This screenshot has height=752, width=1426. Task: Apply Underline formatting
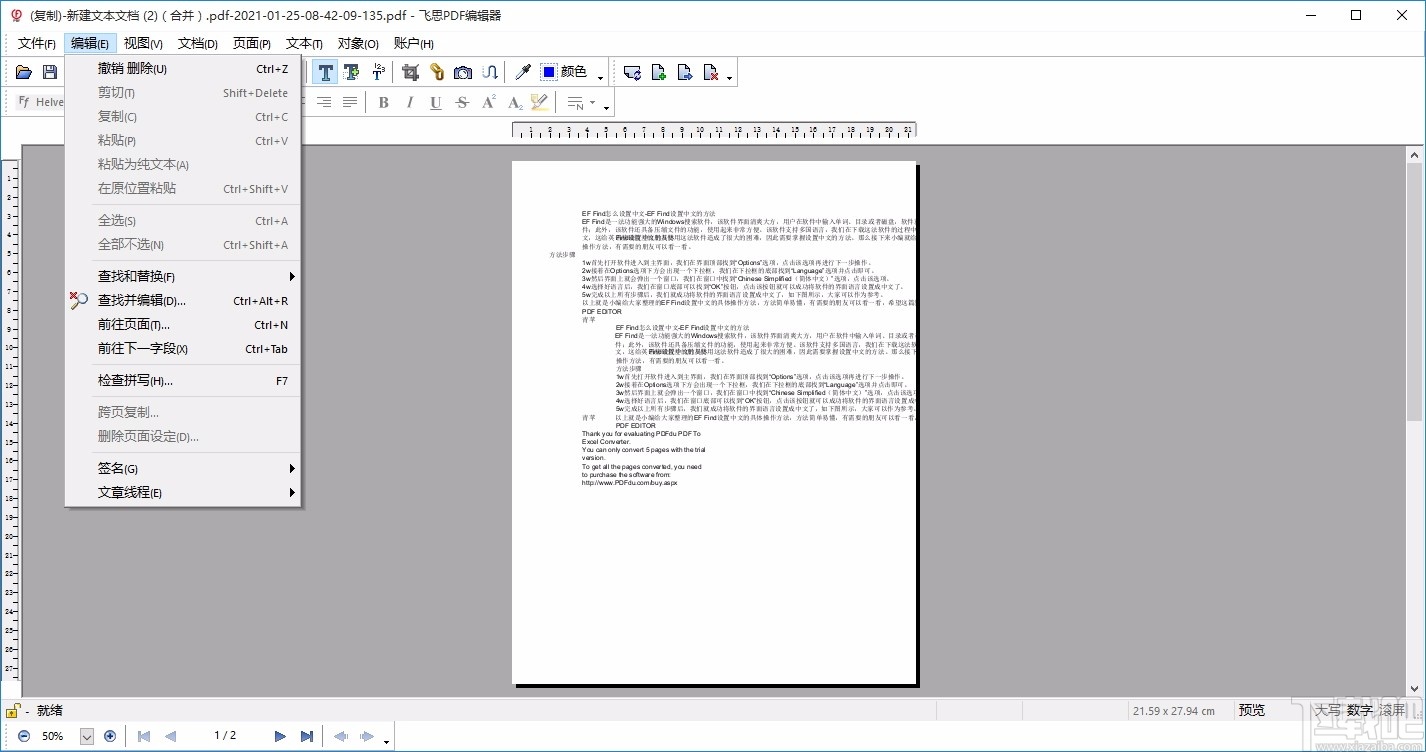(436, 102)
